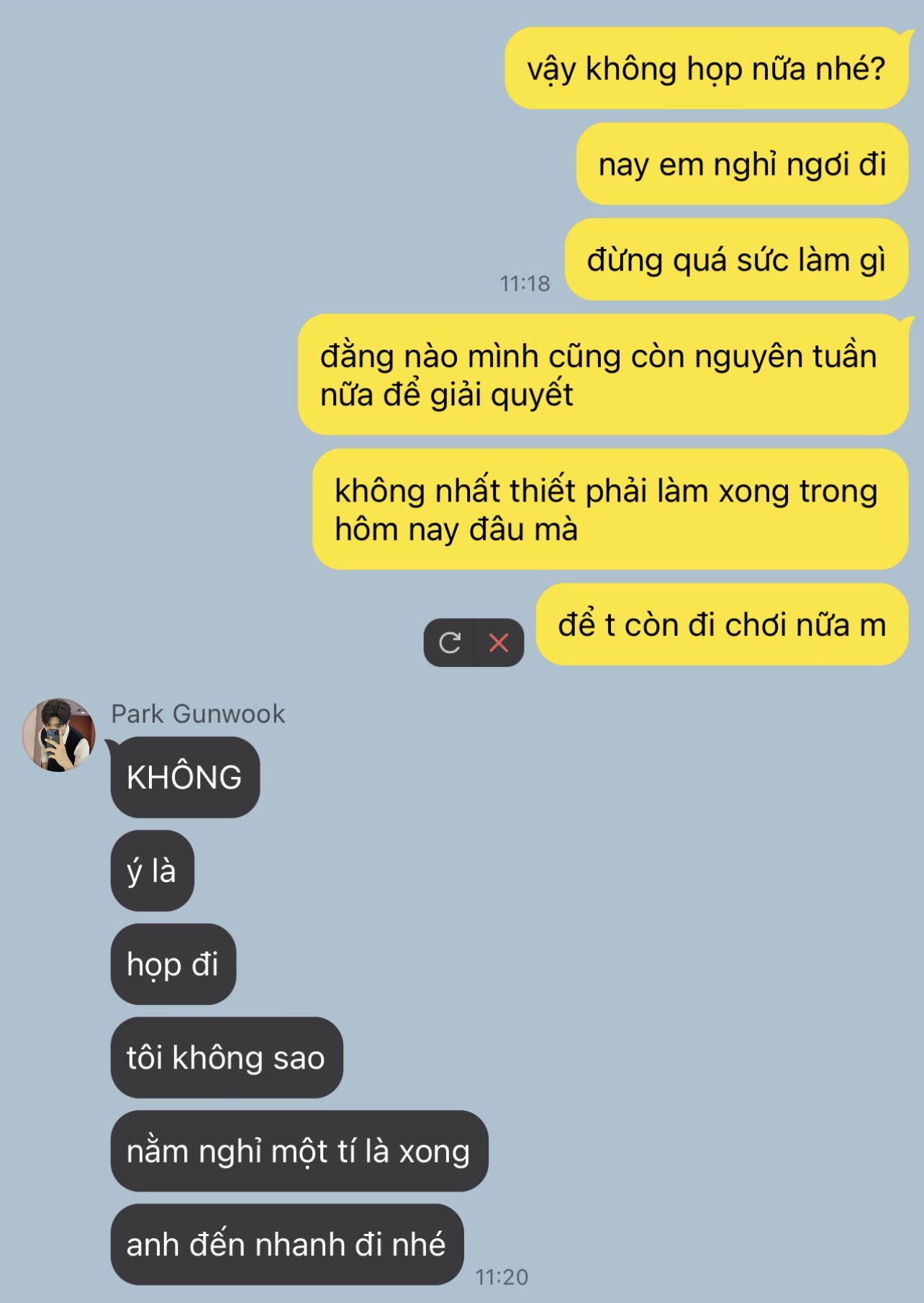The width and height of the screenshot is (924, 1303).
Task: Tap the 'họp đi' message bubble
Action: click(173, 964)
